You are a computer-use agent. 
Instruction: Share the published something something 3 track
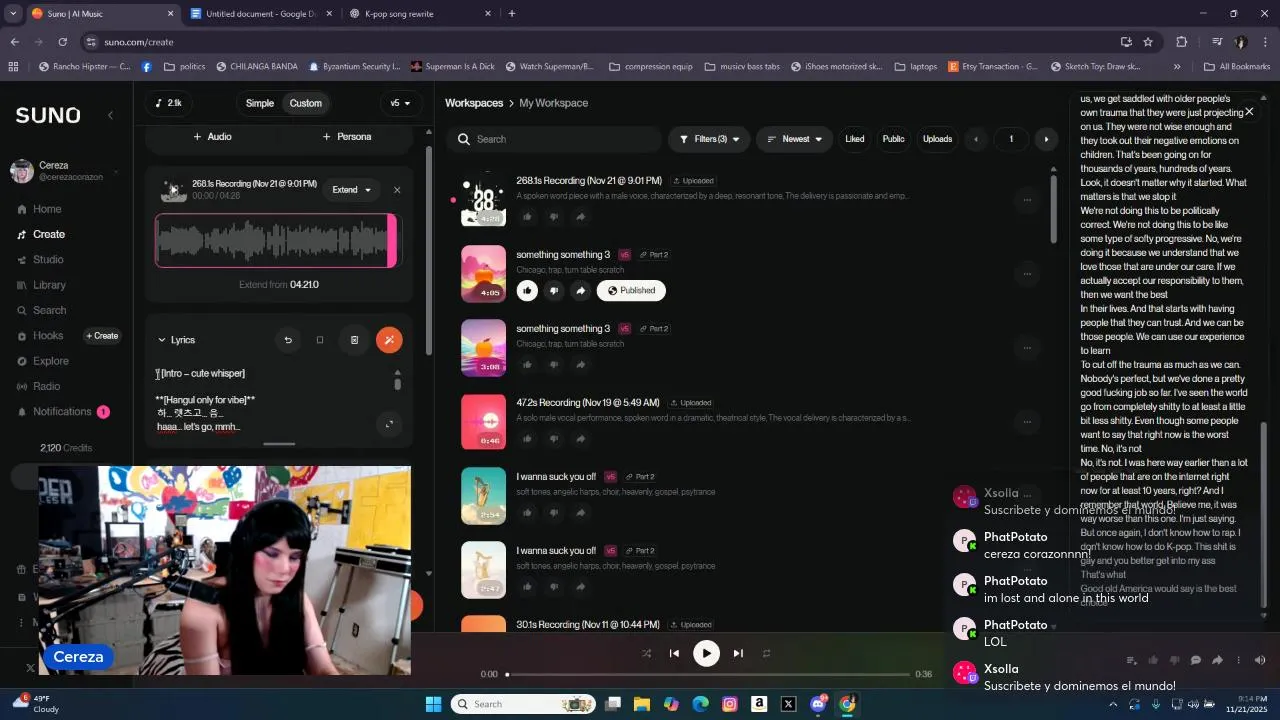[580, 290]
